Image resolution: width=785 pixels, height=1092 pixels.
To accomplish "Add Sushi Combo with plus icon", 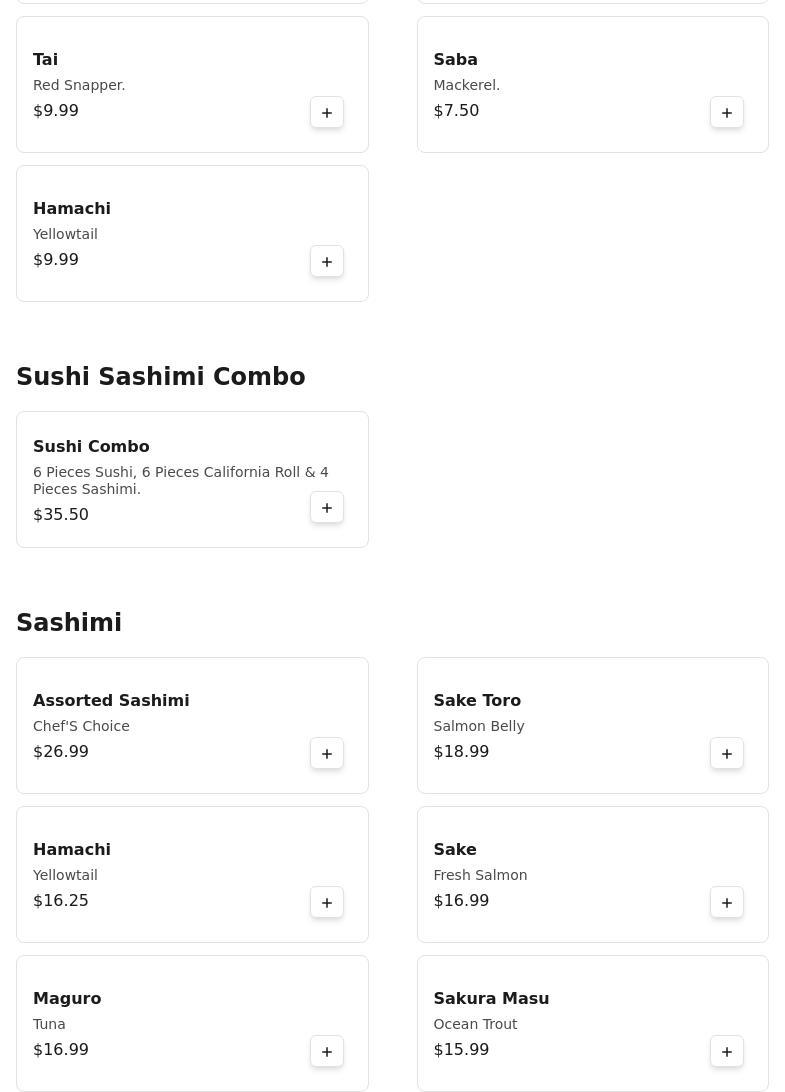I will (x=327, y=508).
